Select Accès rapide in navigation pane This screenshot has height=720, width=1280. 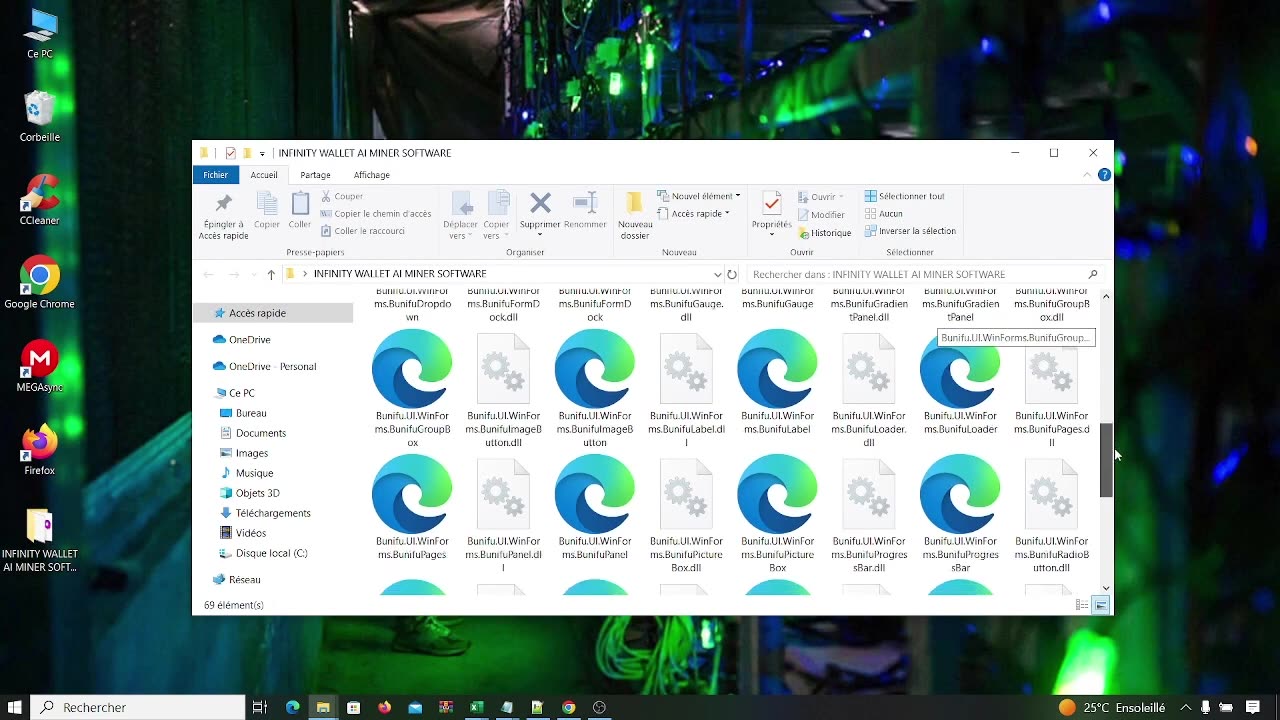click(273, 313)
